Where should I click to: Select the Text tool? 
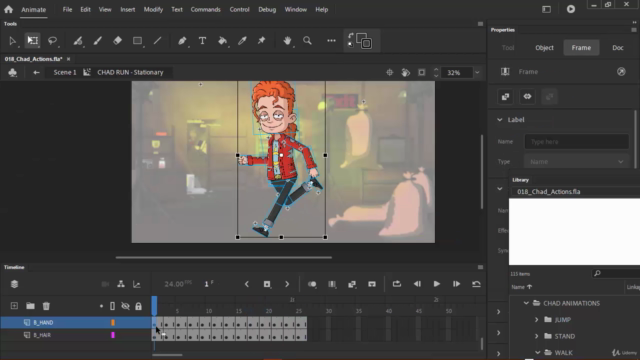(x=202, y=40)
